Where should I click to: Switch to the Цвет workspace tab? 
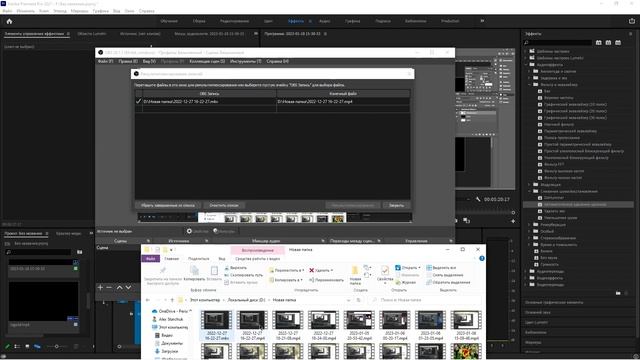268,21
